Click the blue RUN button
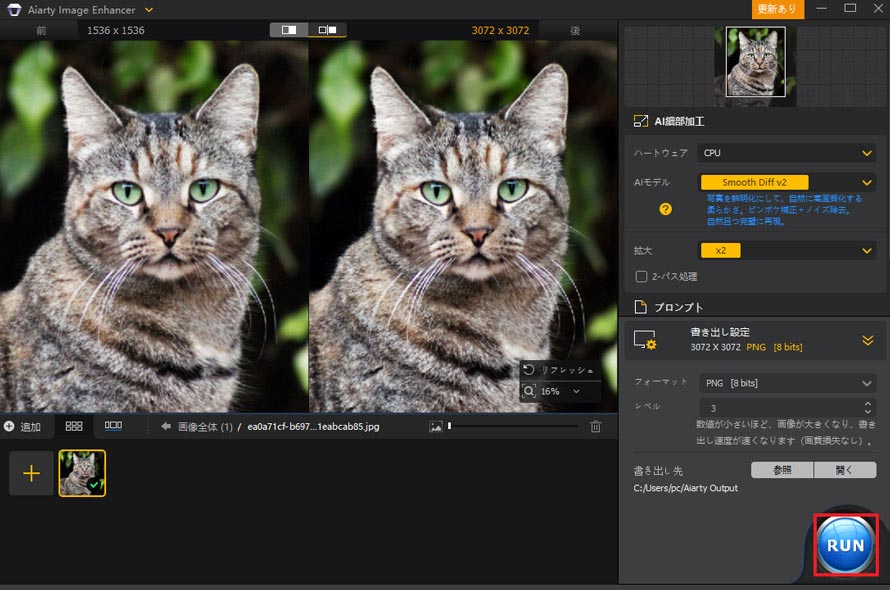The width and height of the screenshot is (890, 590). point(845,546)
